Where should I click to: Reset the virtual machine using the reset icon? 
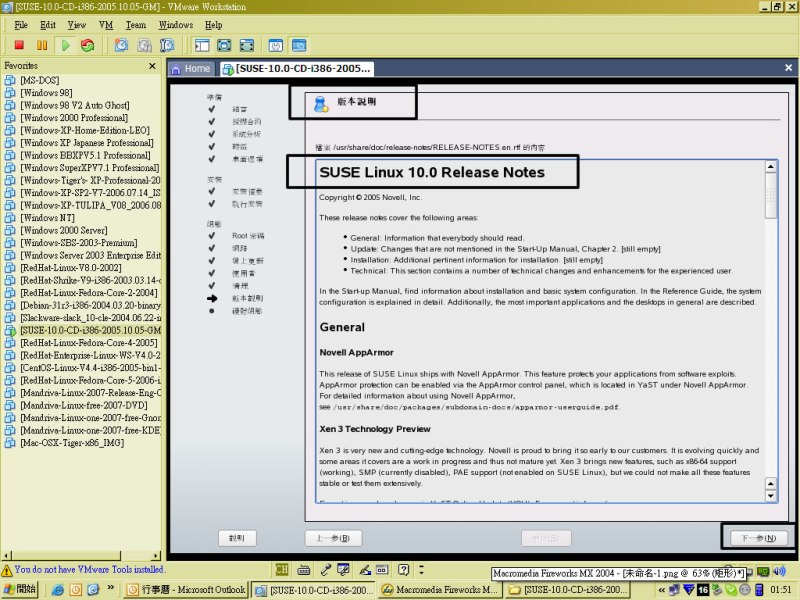88,45
